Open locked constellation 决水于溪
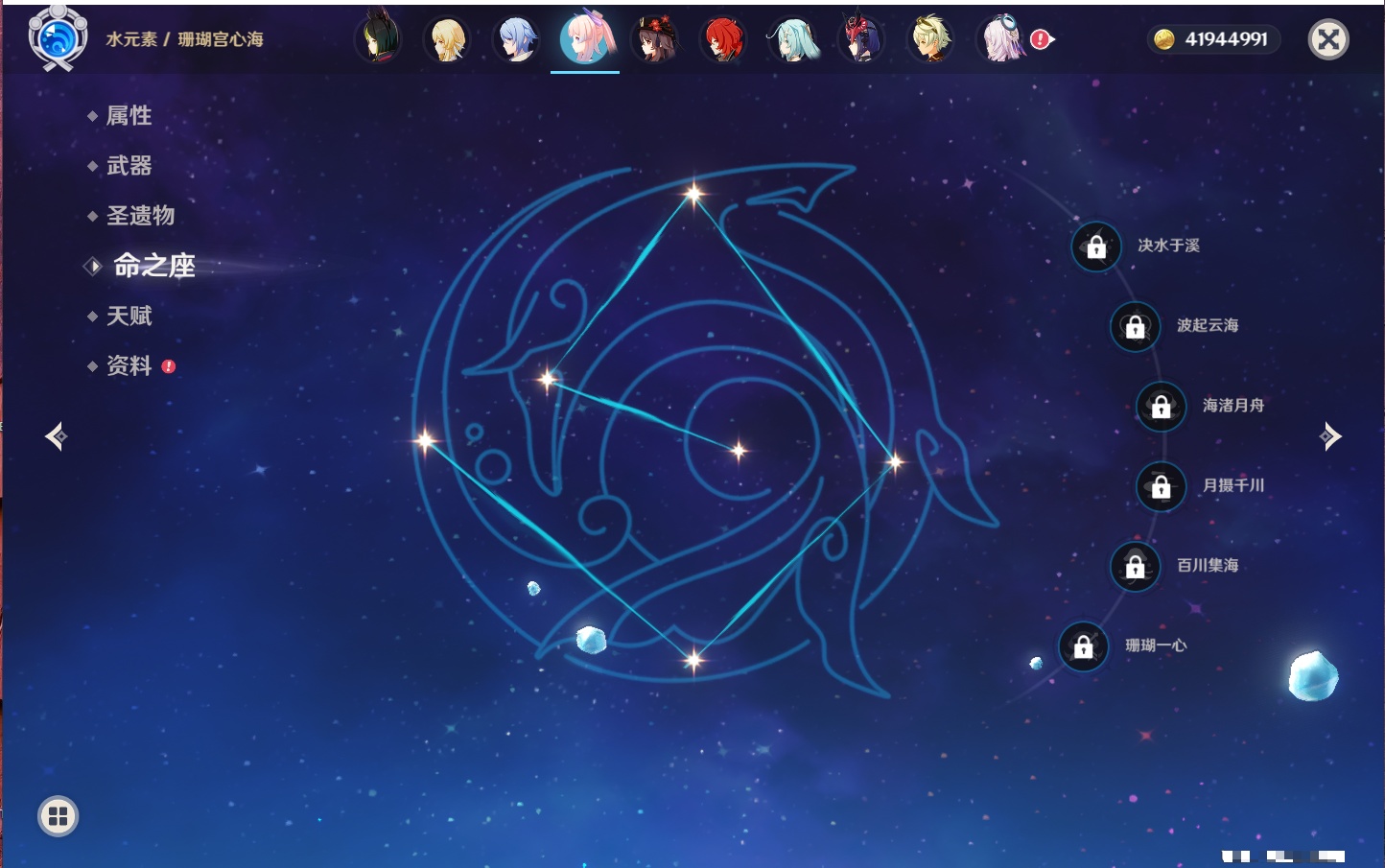 (x=1096, y=246)
